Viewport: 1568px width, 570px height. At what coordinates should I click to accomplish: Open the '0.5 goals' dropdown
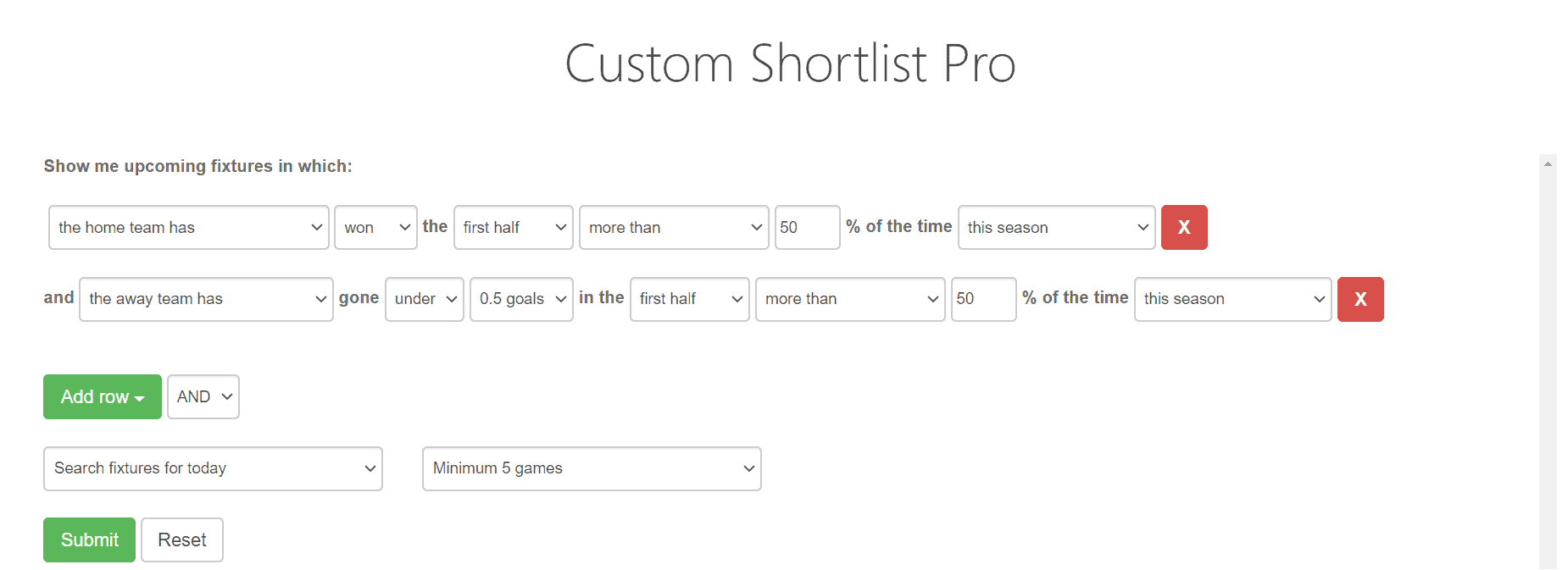[x=521, y=299]
